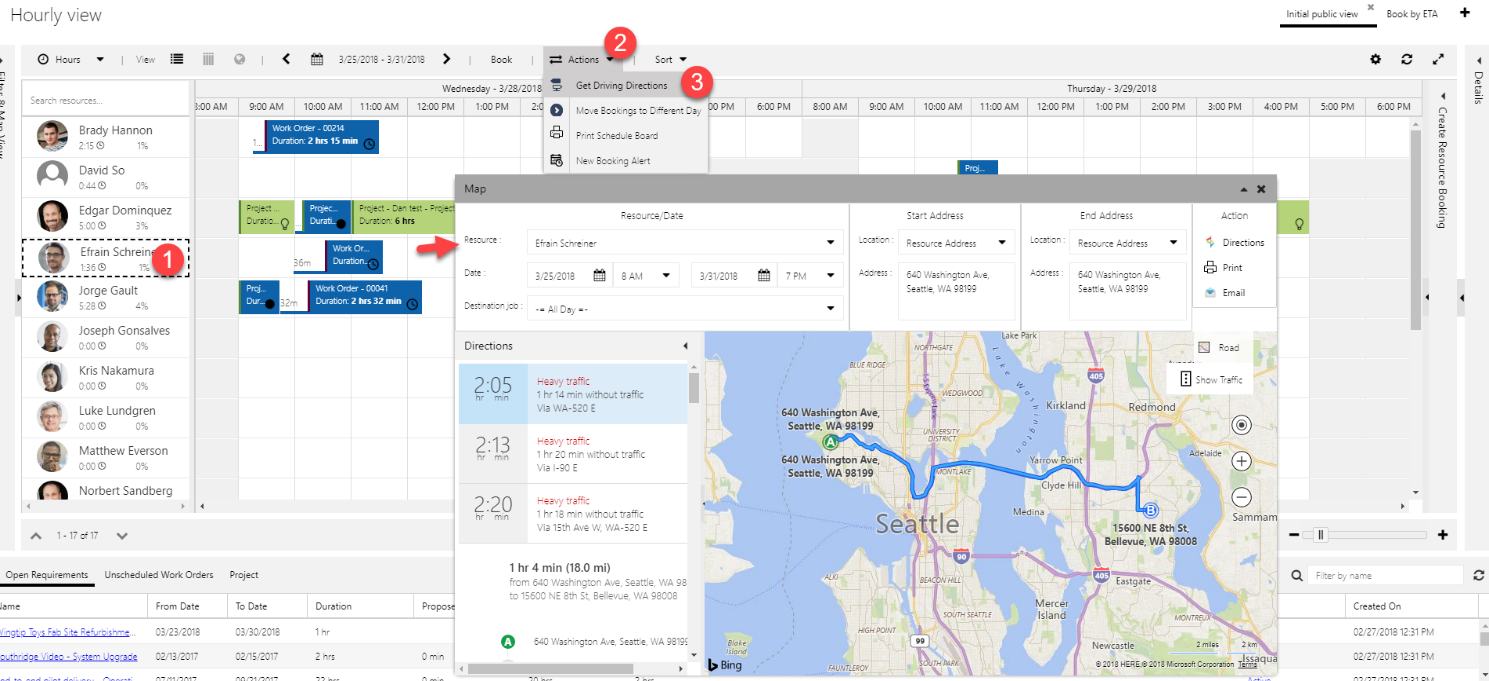Open schedule board settings via the gear icon

click(x=1376, y=59)
